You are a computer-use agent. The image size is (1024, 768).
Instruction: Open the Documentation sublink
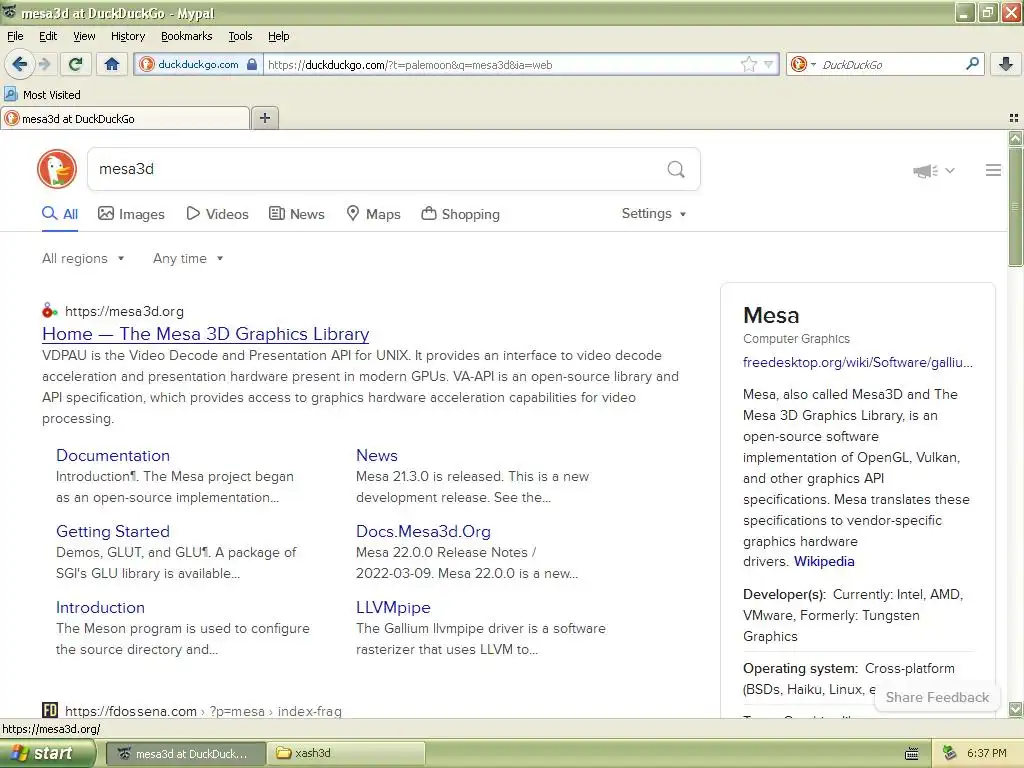click(113, 455)
